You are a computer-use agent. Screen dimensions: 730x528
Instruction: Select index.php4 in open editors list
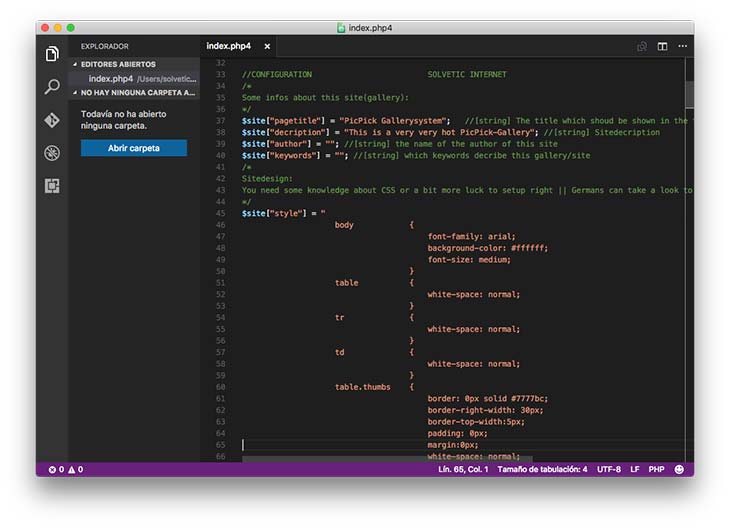point(110,78)
